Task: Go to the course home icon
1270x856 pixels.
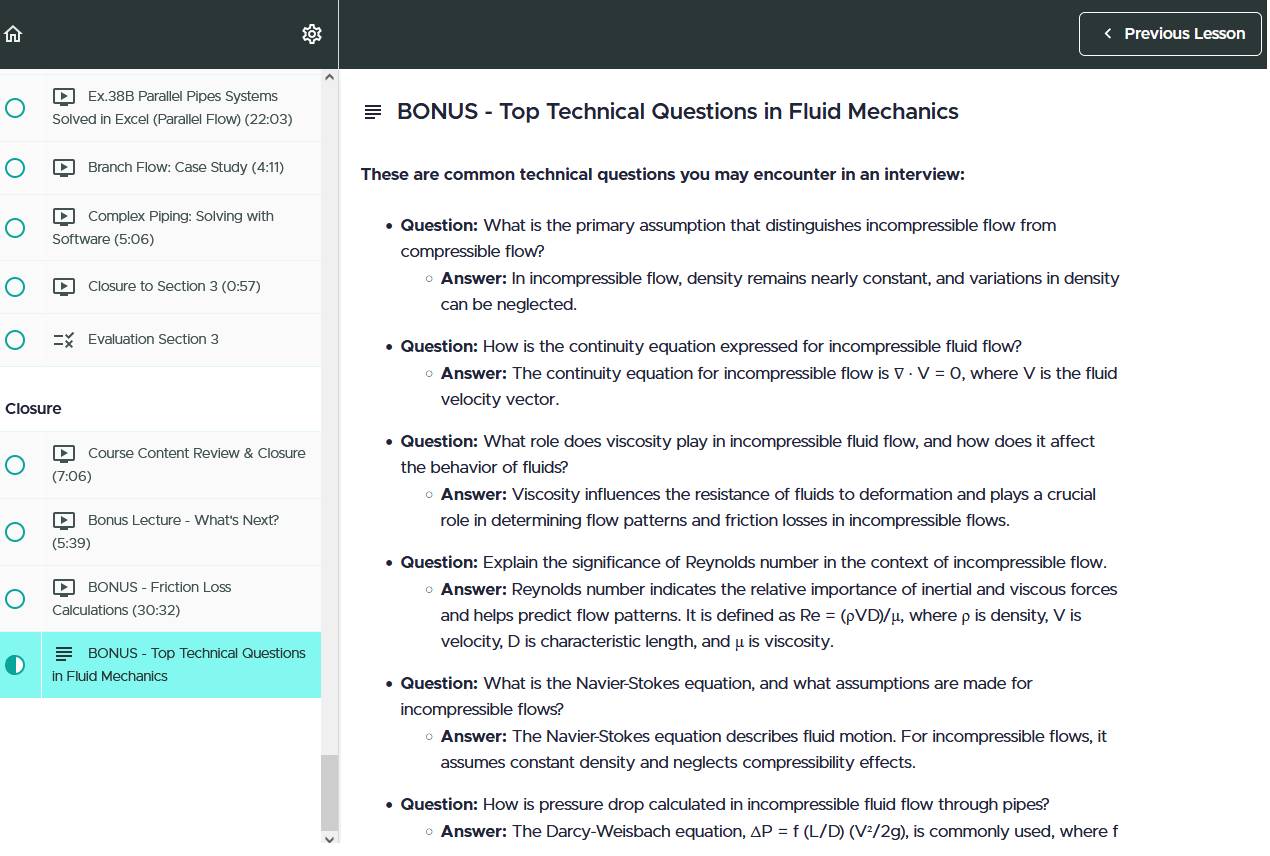Action: [x=13, y=34]
